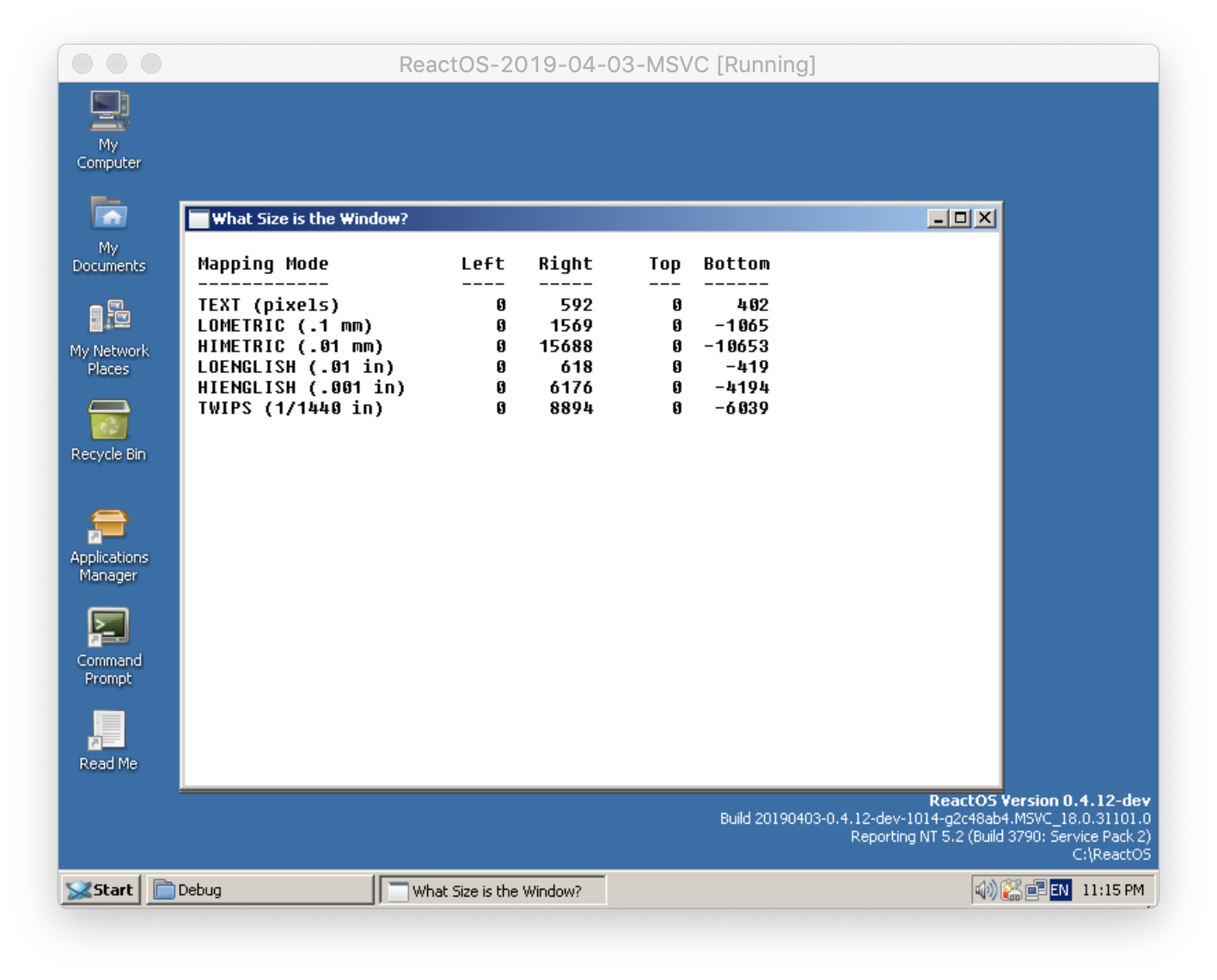Click the 'HIMETRIC (.01 mm)' row label
1217x980 pixels.
coord(290,346)
